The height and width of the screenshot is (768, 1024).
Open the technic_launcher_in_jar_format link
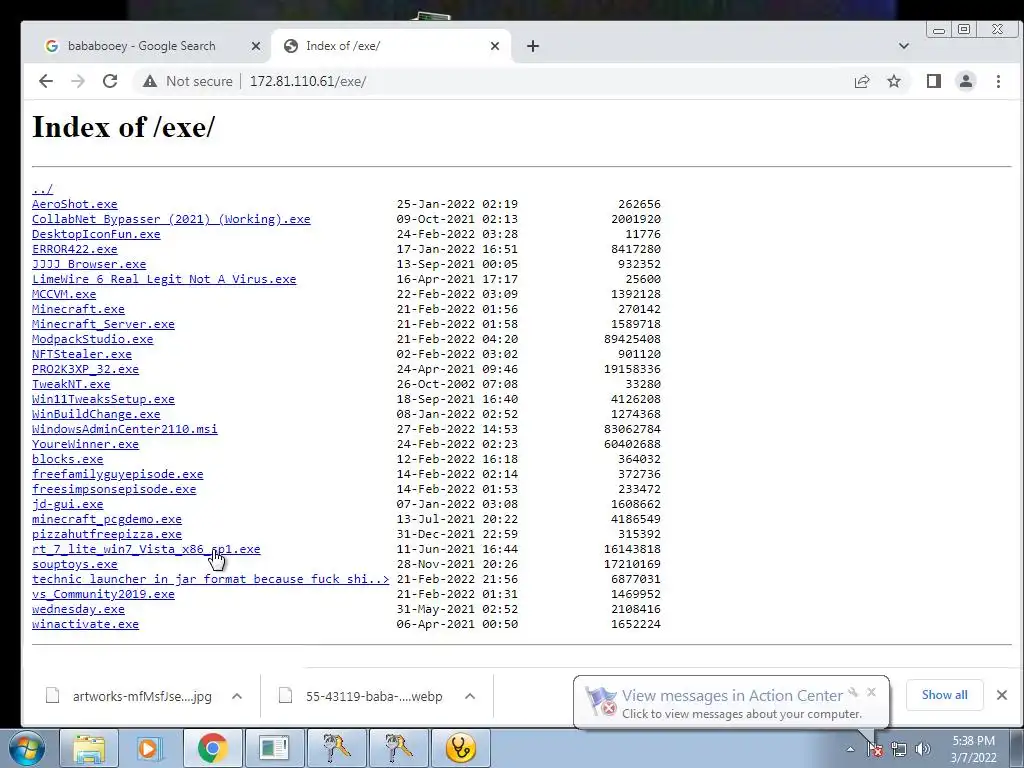click(x=210, y=580)
